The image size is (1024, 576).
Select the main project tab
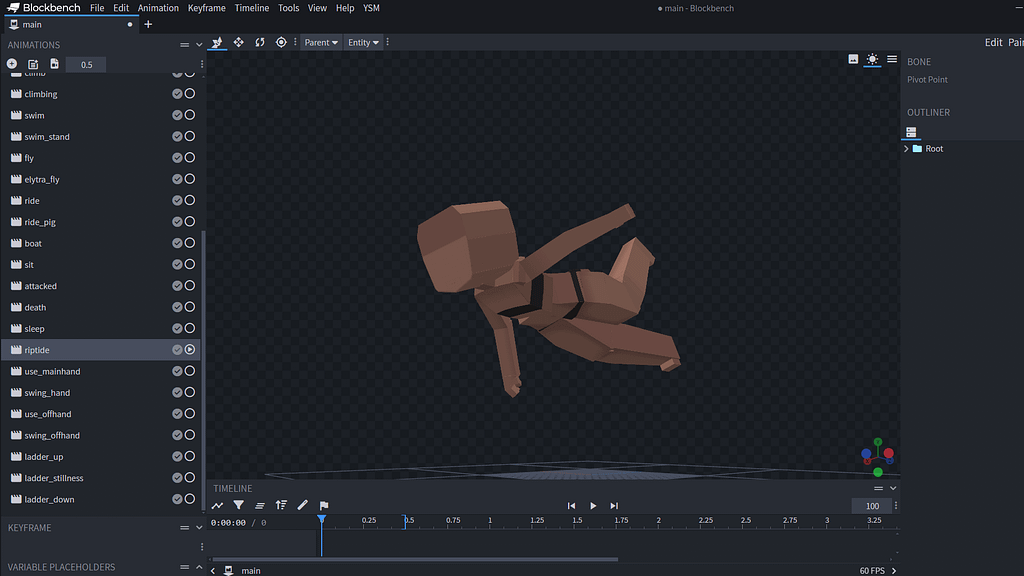71,25
